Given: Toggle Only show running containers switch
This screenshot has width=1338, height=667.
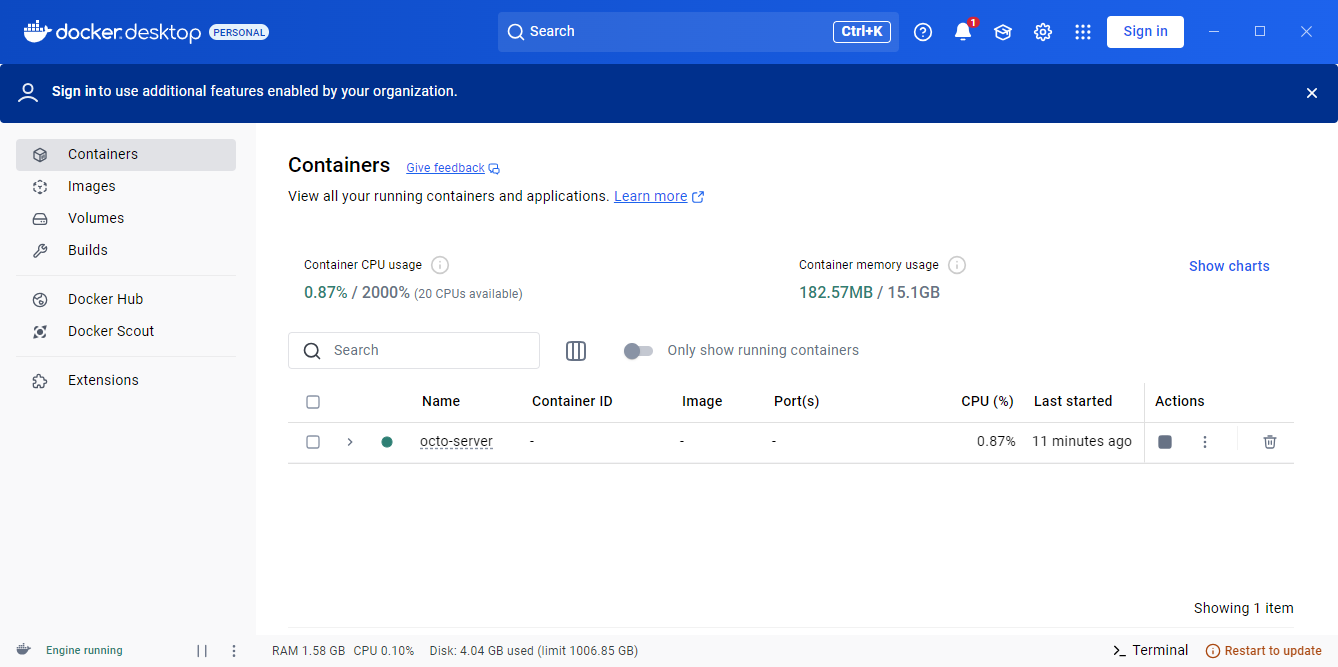Looking at the screenshot, I should [638, 351].
